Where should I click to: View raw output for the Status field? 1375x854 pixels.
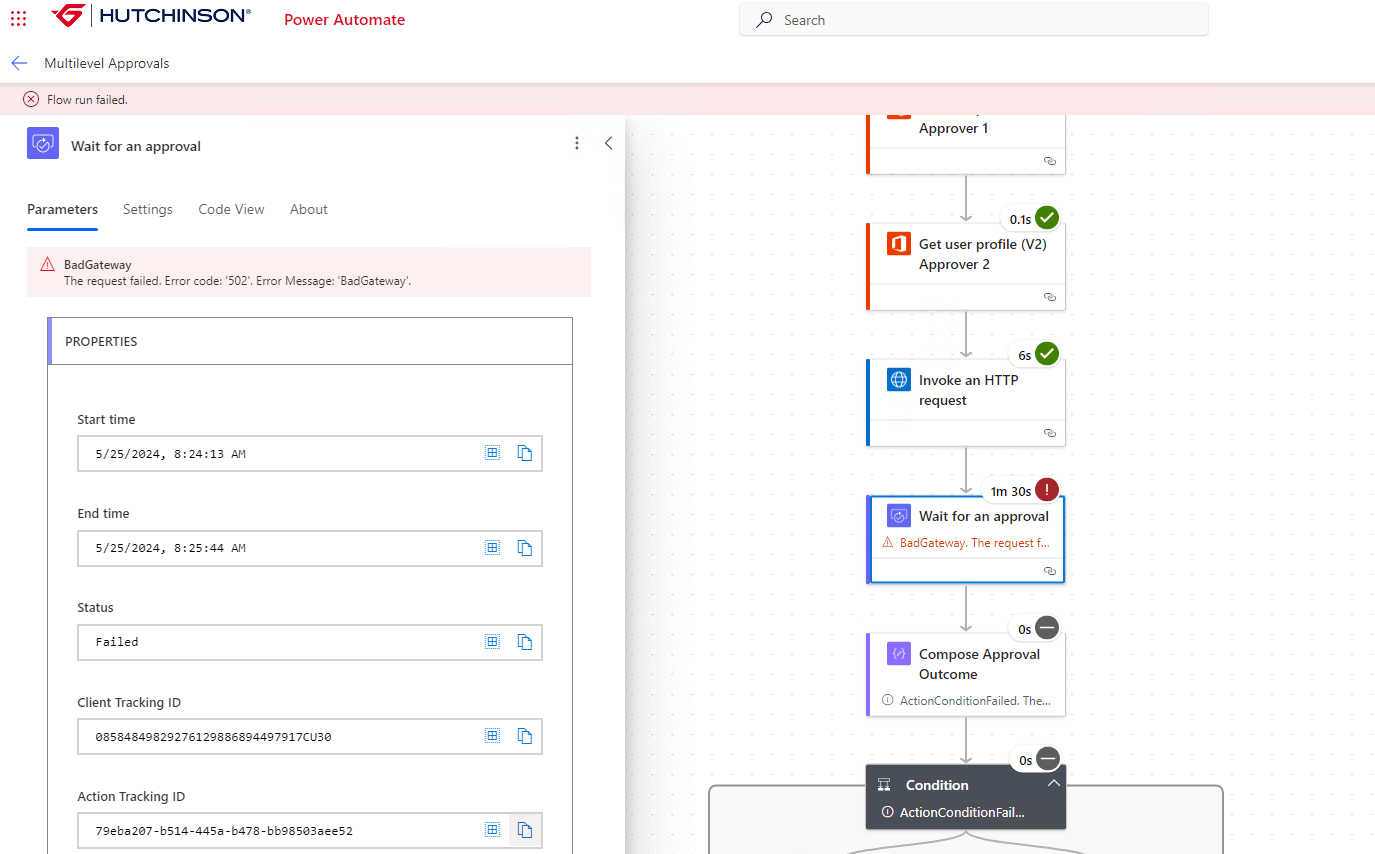[492, 641]
